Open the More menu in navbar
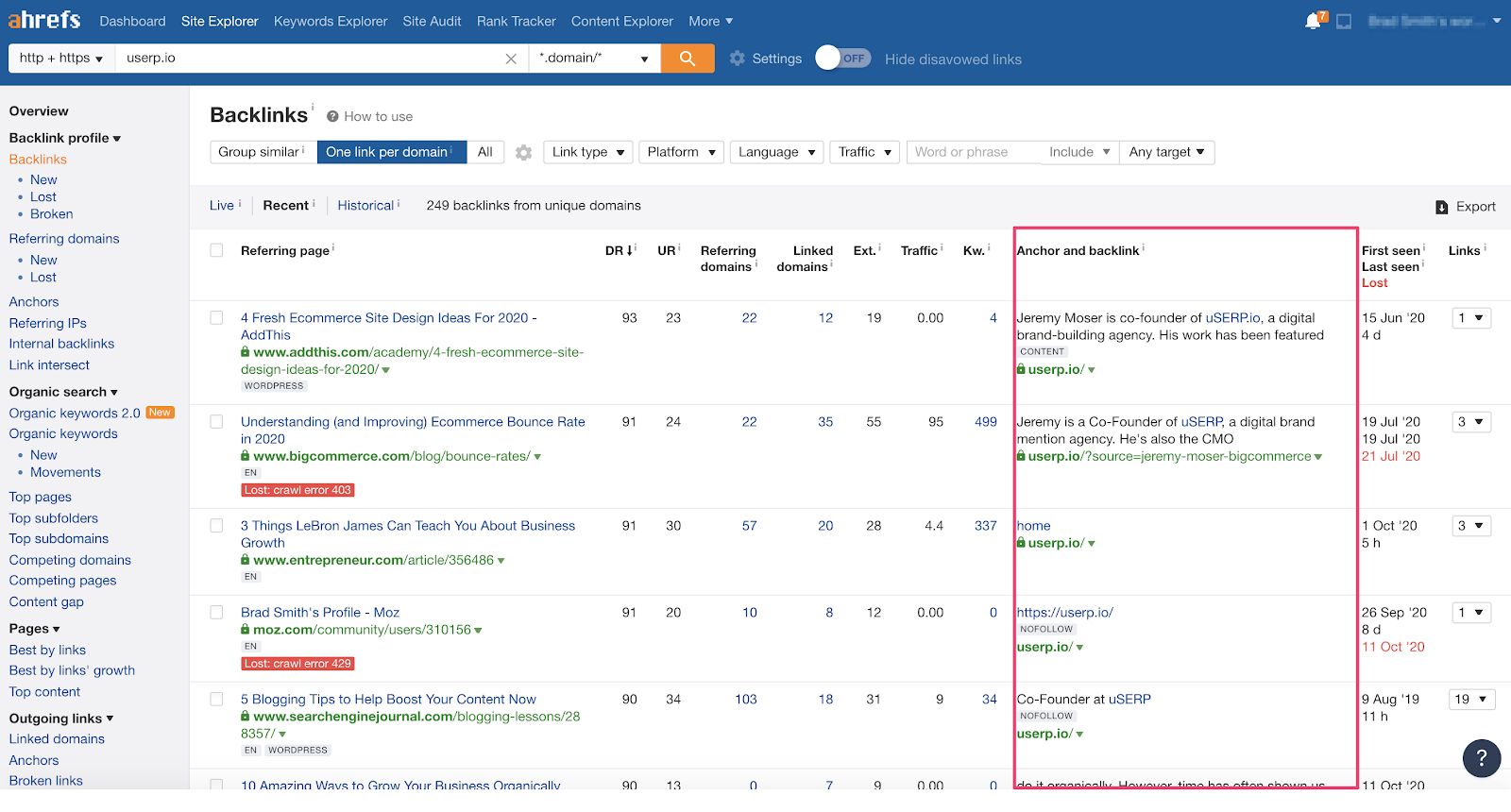 (x=710, y=21)
